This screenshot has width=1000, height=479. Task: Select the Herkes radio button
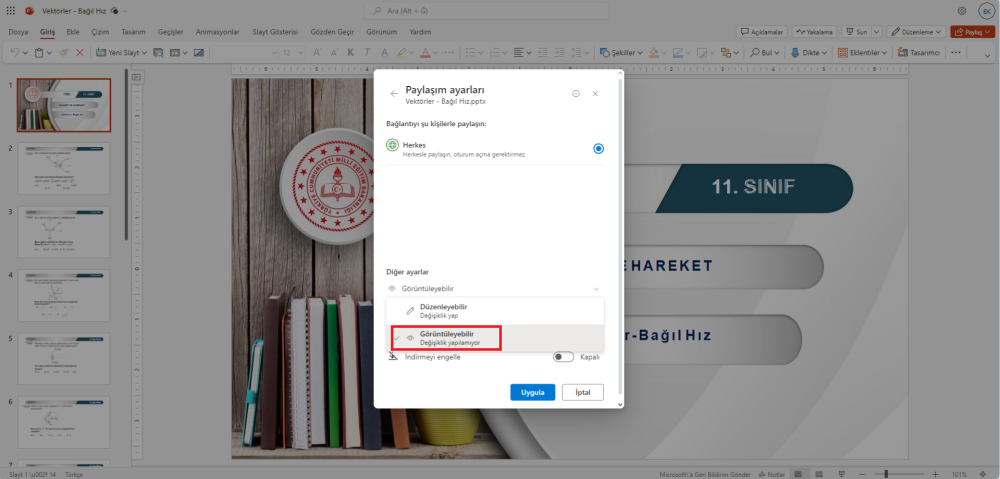pyautogui.click(x=598, y=149)
